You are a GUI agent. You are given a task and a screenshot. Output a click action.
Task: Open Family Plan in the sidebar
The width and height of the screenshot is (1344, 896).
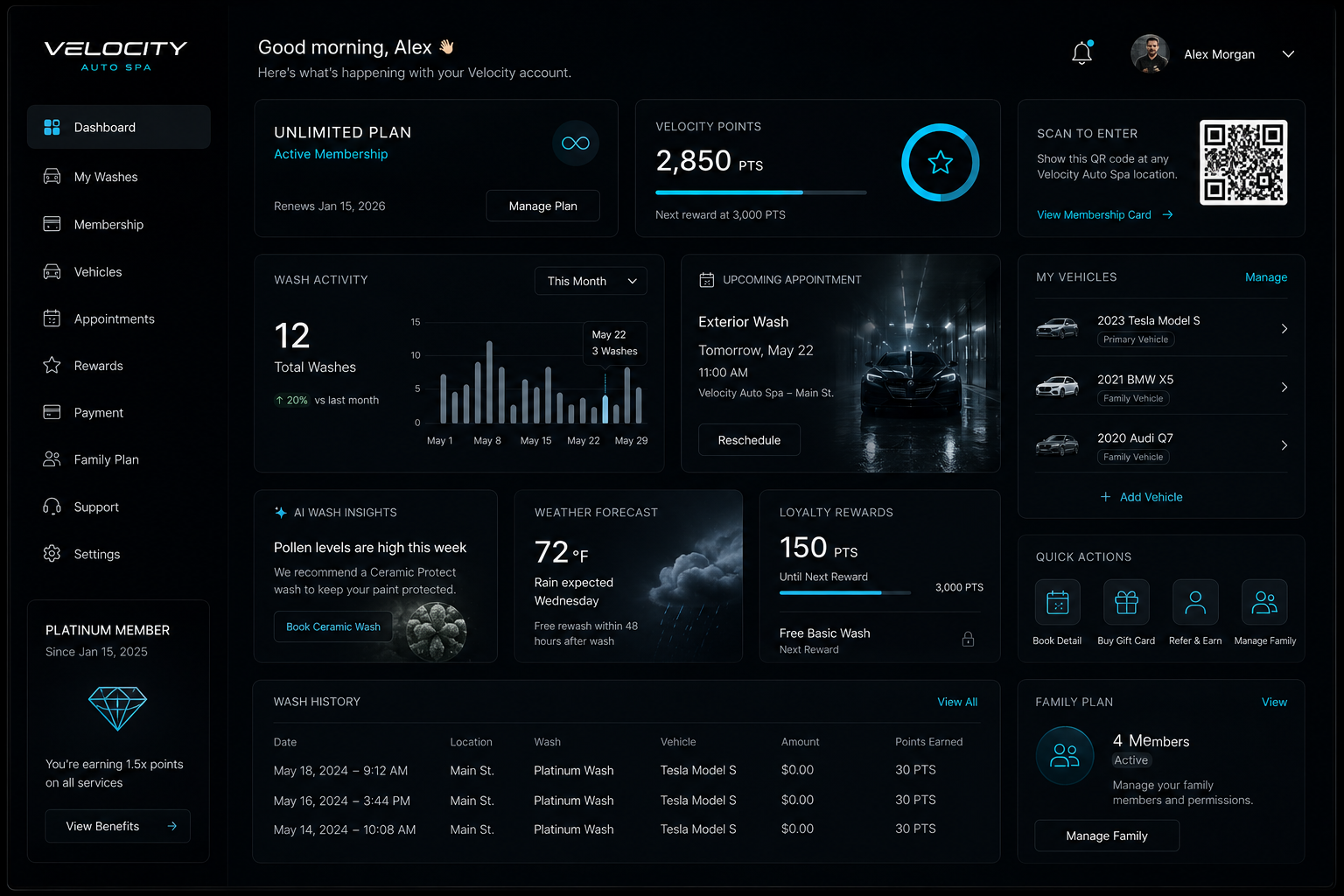pos(119,459)
